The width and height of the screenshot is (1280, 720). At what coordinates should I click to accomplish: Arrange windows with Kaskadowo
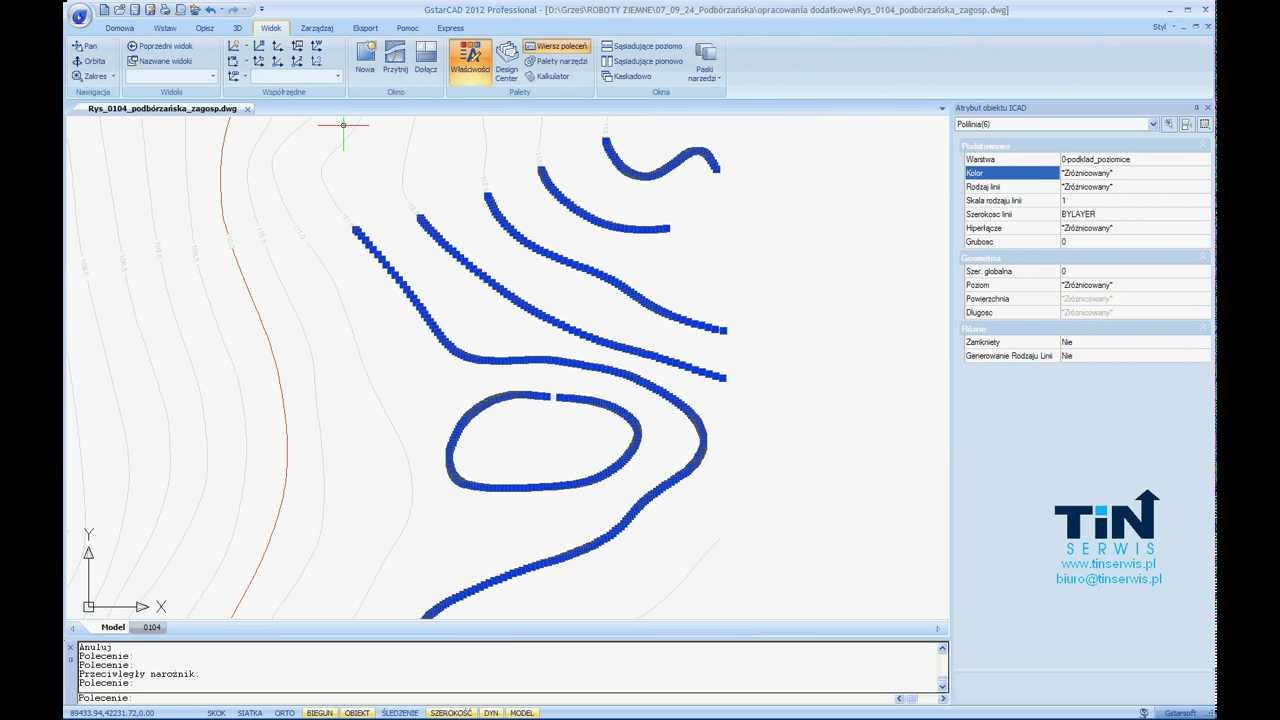tap(626, 76)
